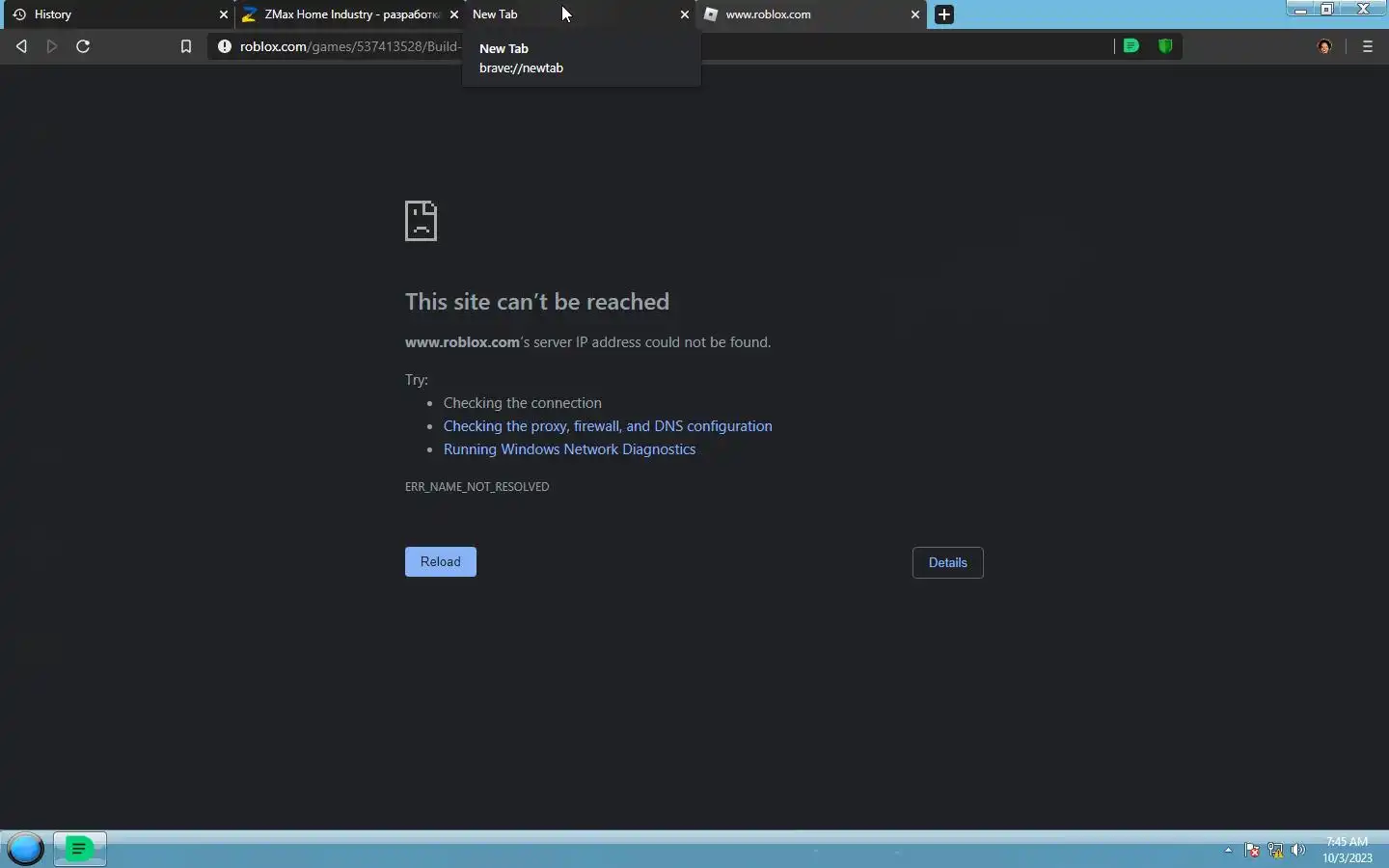Open proxy, firewall, and DNS configuration link
Viewport: 1389px width, 868px height.
(x=608, y=426)
